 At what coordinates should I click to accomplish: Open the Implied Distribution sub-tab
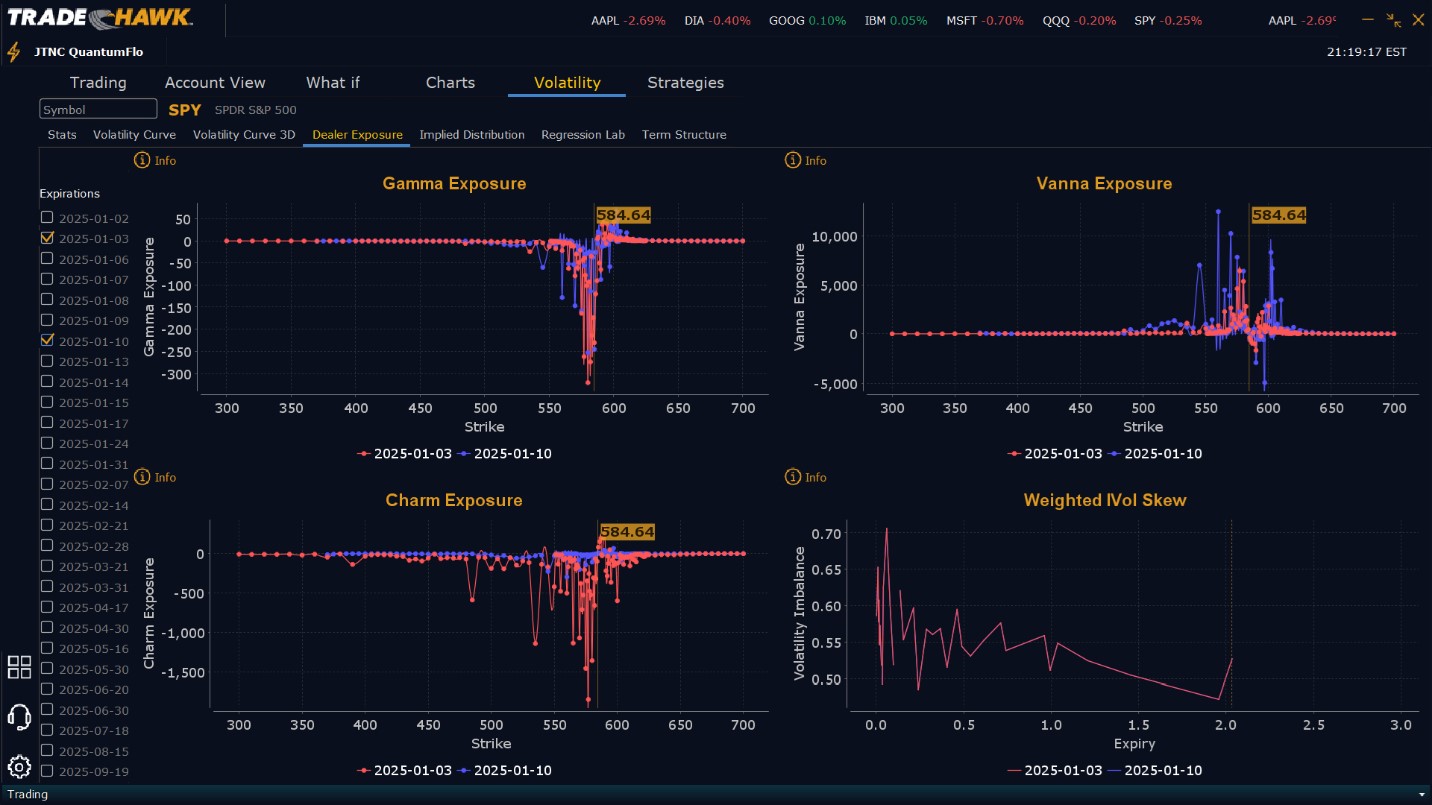(x=472, y=134)
